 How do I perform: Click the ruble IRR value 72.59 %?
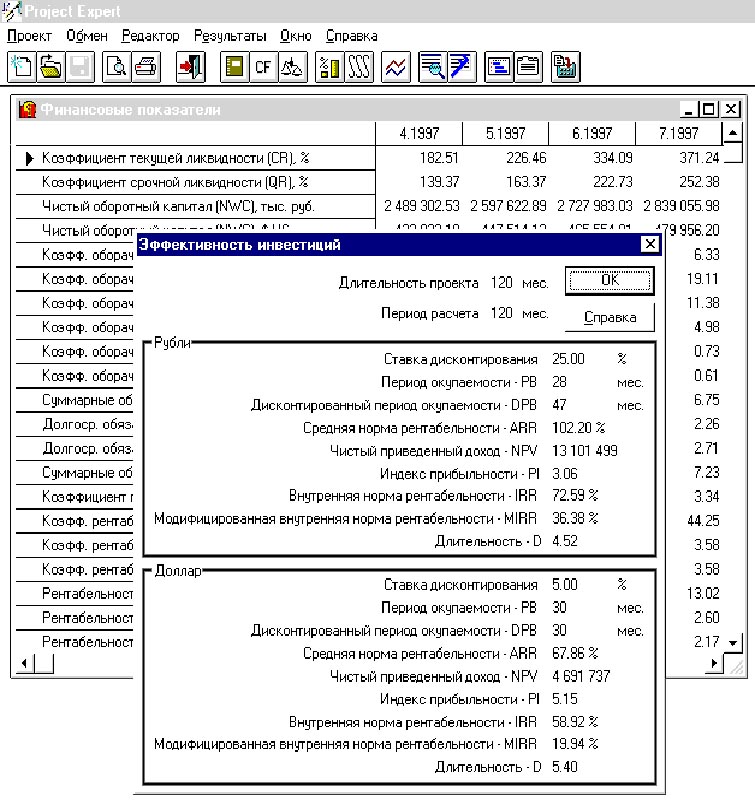click(x=575, y=495)
